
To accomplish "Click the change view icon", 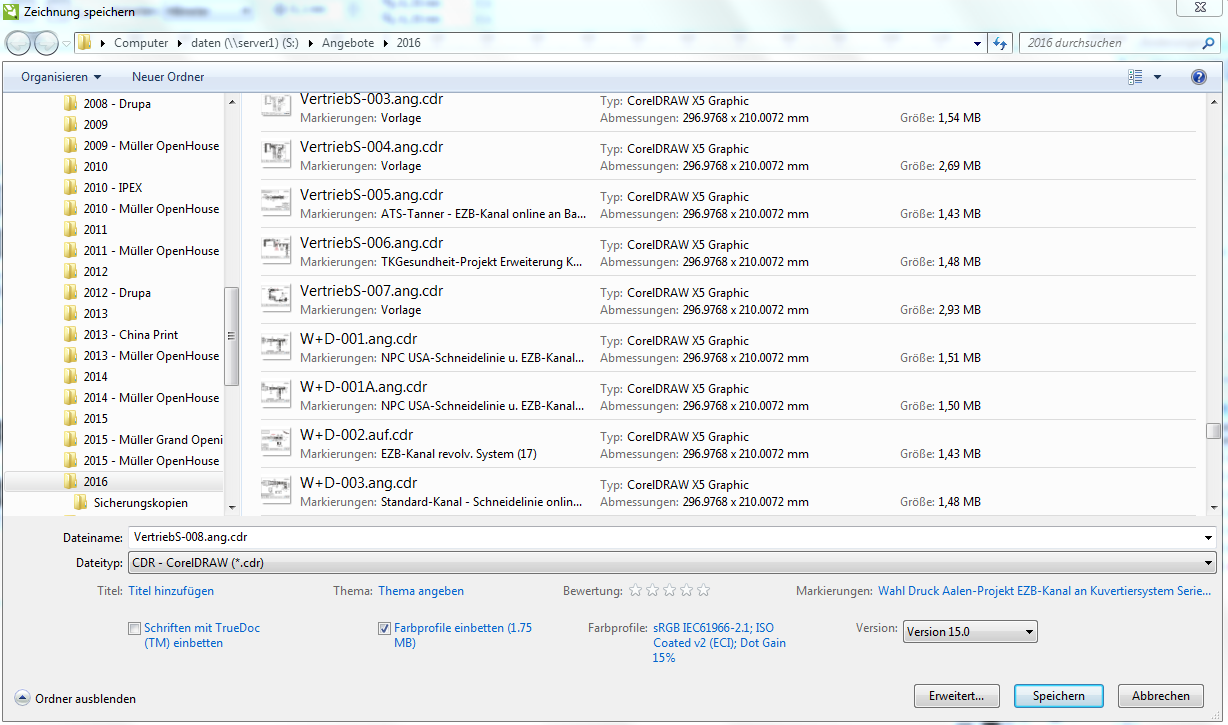I will tap(1135, 77).
